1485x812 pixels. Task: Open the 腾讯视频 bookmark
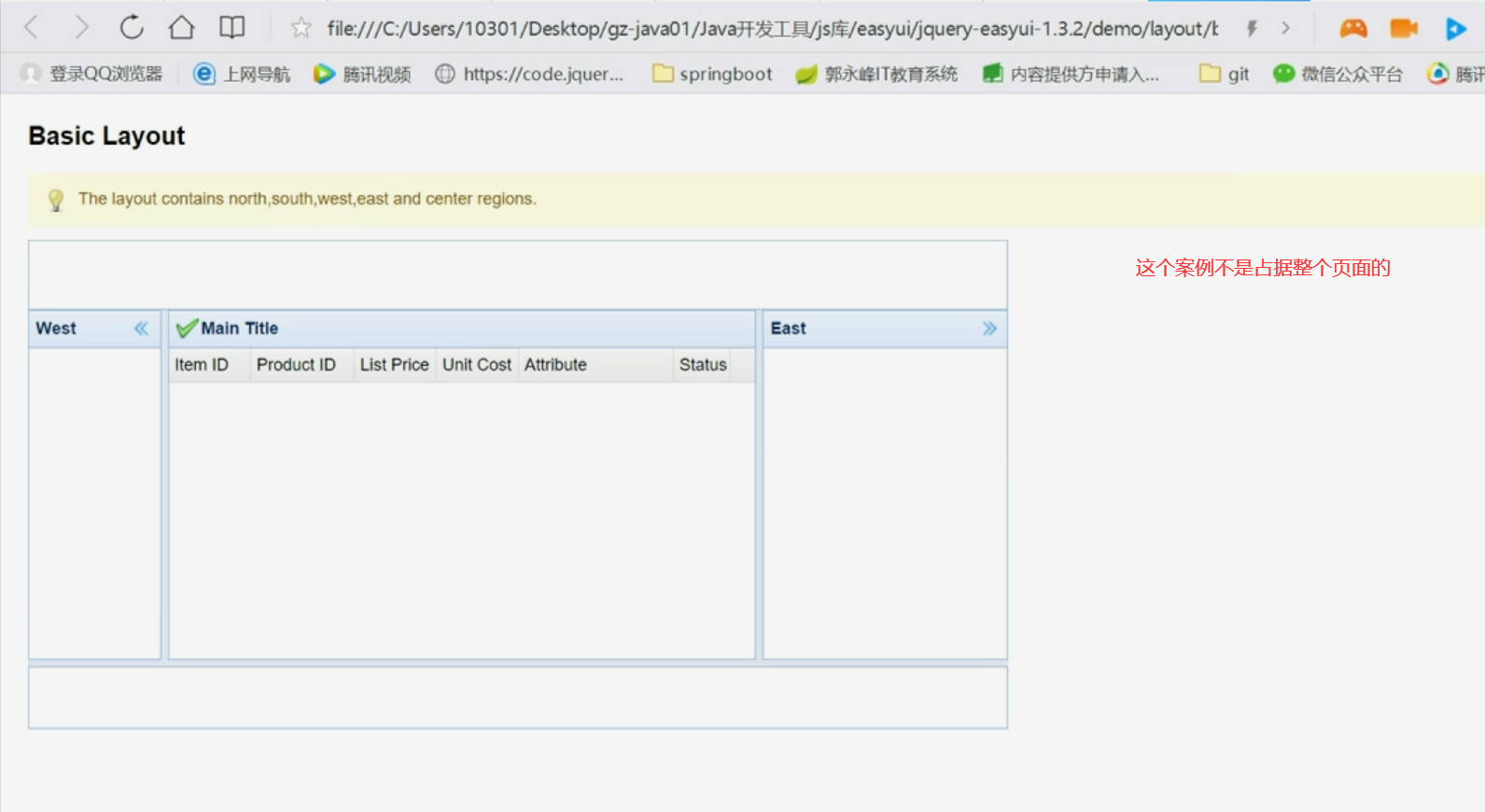(362, 74)
